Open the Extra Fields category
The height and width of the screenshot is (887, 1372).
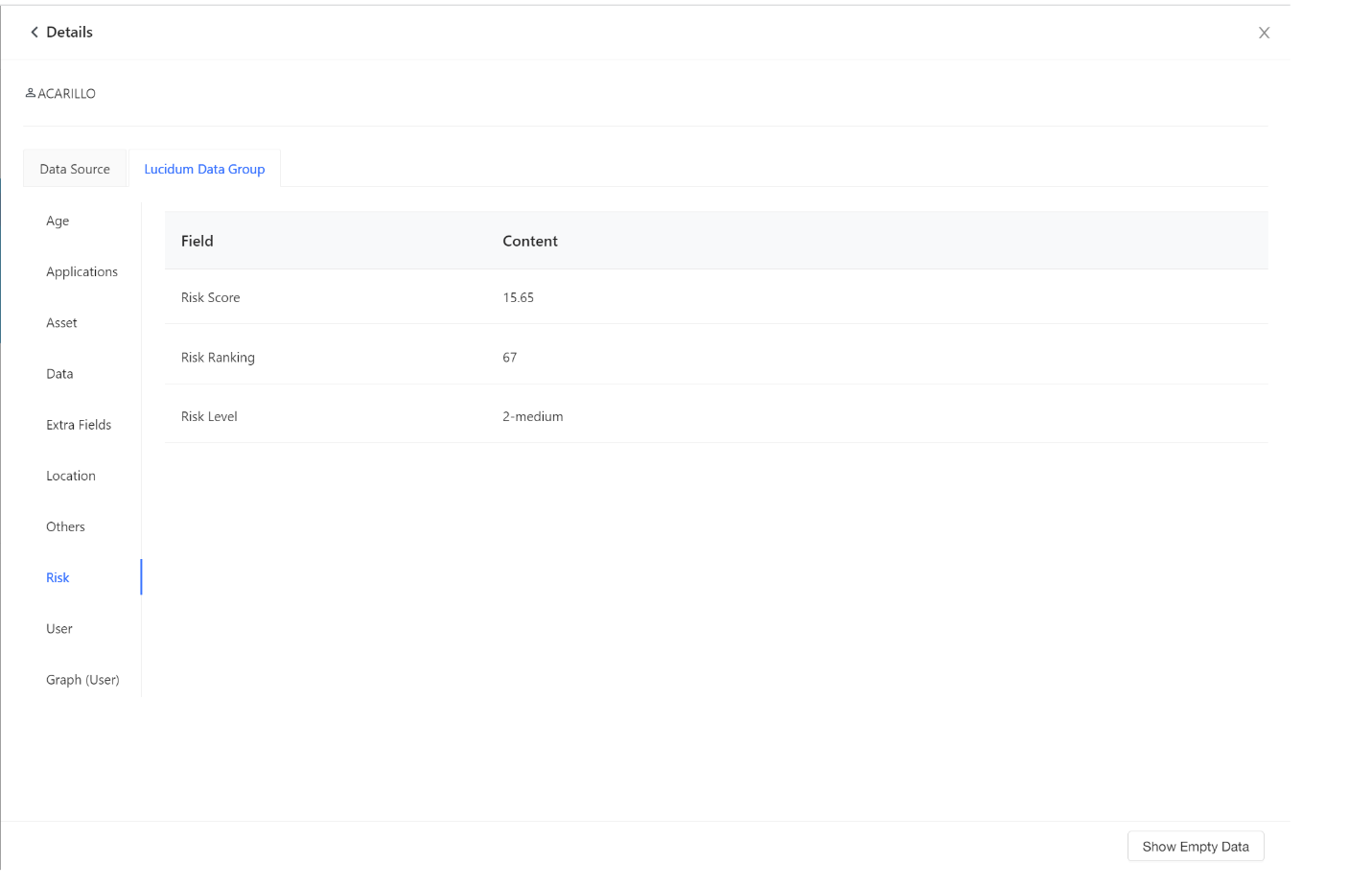click(x=79, y=425)
